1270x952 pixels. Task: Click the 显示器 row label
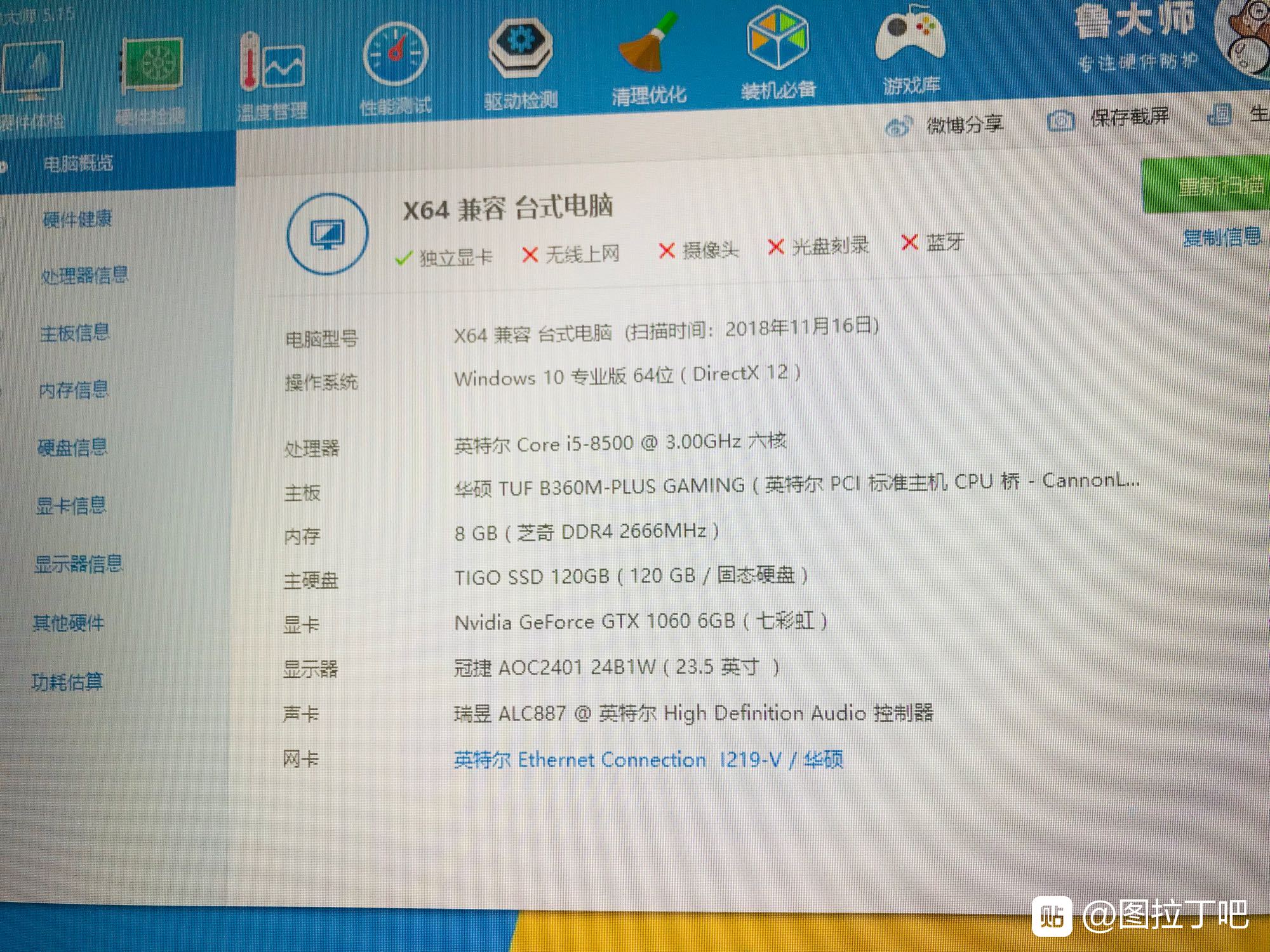click(x=310, y=669)
